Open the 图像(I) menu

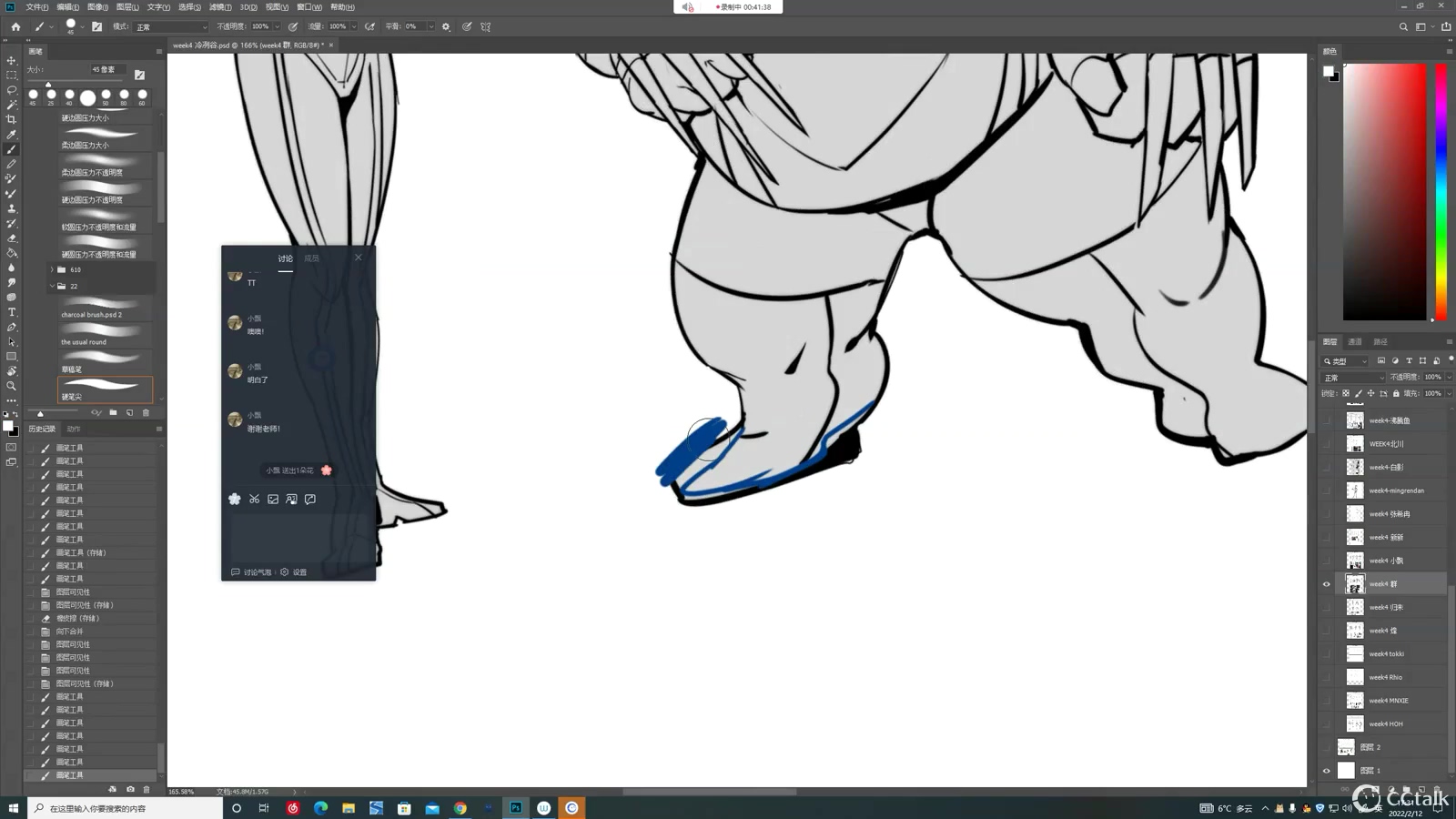pyautogui.click(x=97, y=7)
